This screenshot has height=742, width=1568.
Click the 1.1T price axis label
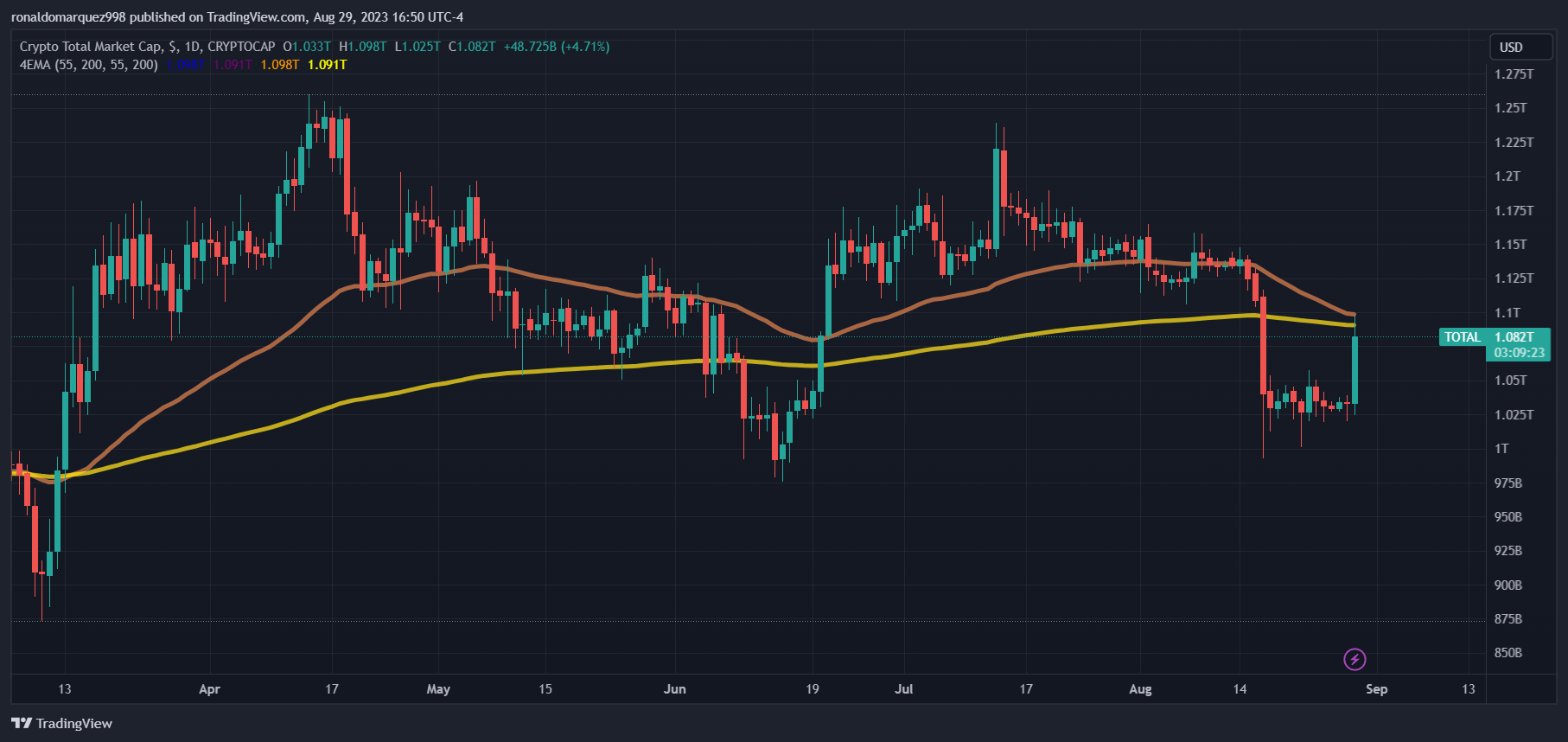tap(1507, 313)
